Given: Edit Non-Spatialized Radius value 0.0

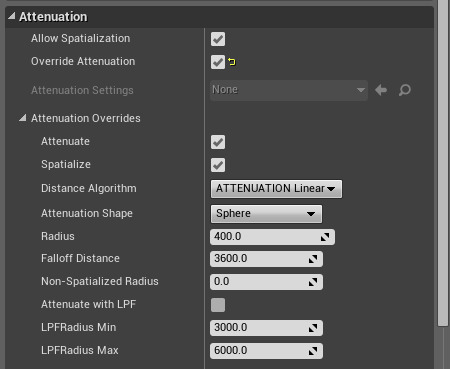Looking at the screenshot, I should 266,282.
